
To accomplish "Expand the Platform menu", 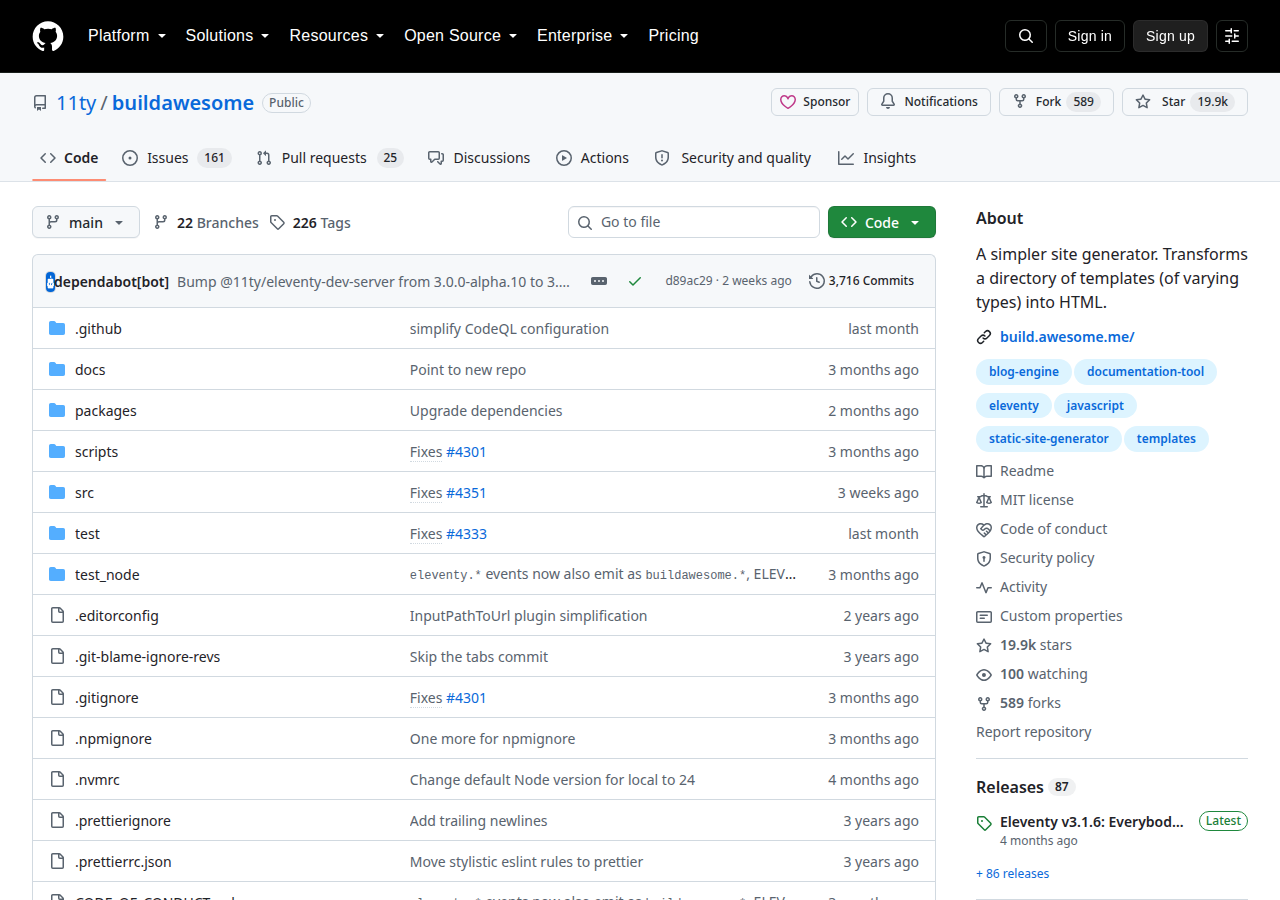I will 126,36.
